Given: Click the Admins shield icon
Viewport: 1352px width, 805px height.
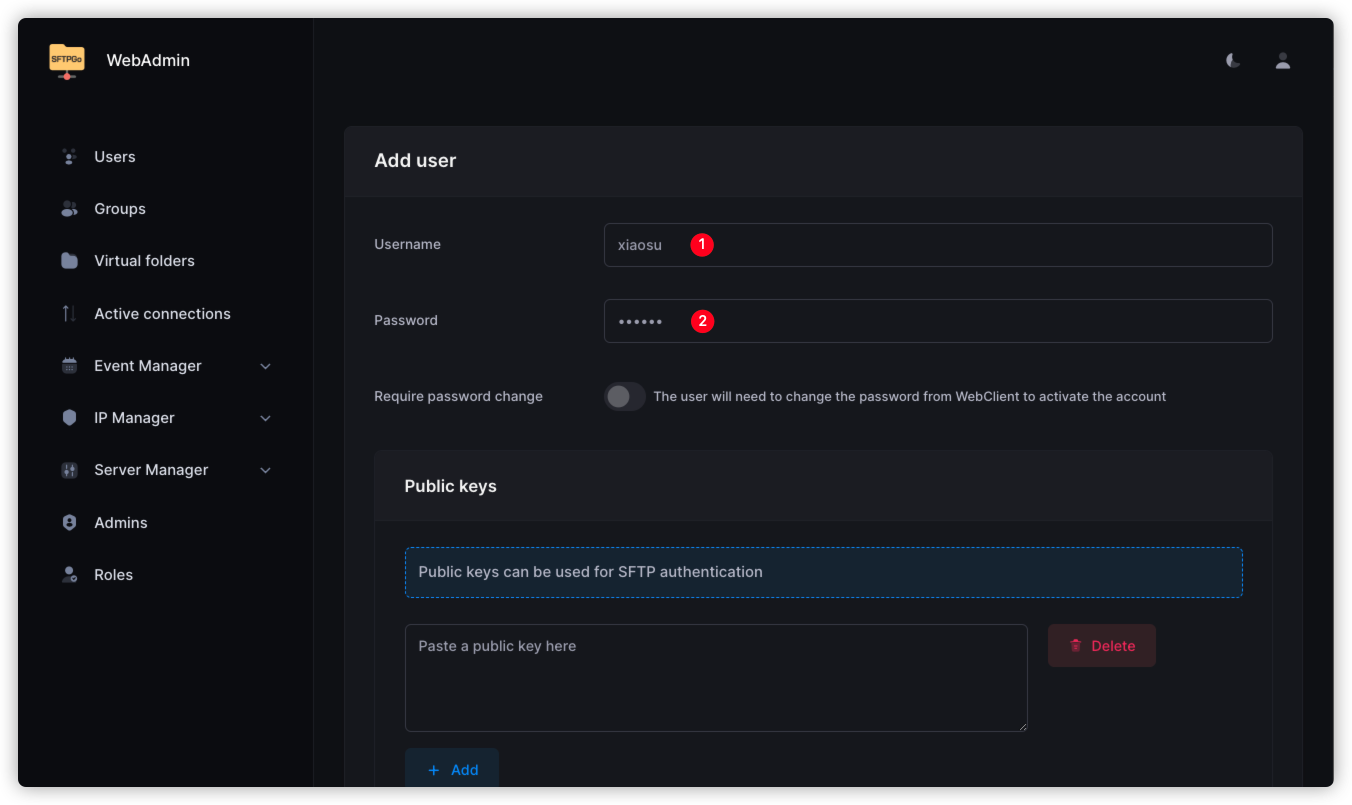Looking at the screenshot, I should 69,523.
